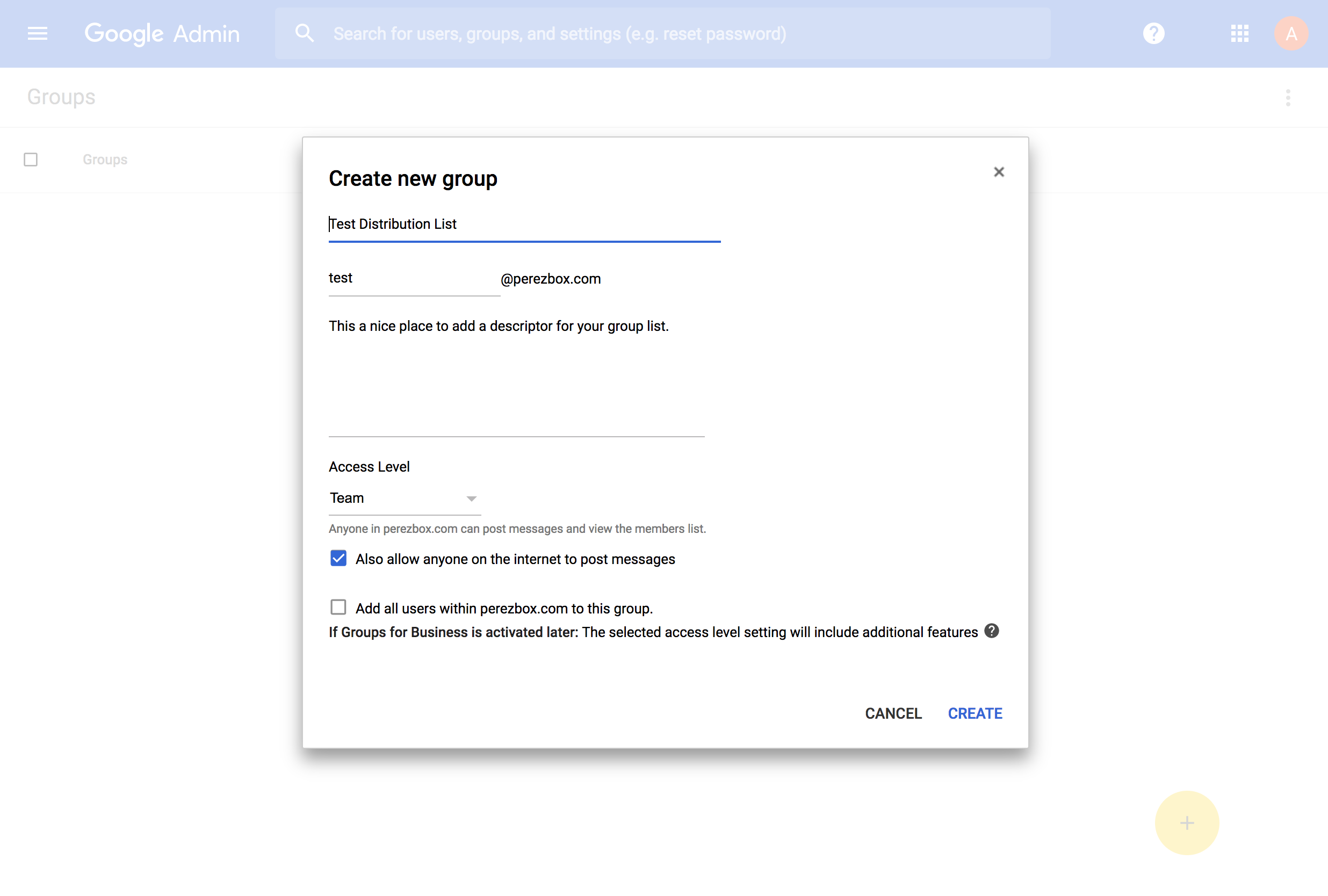Click the Groups for Business help icon
This screenshot has width=1328, height=896.
[x=991, y=631]
